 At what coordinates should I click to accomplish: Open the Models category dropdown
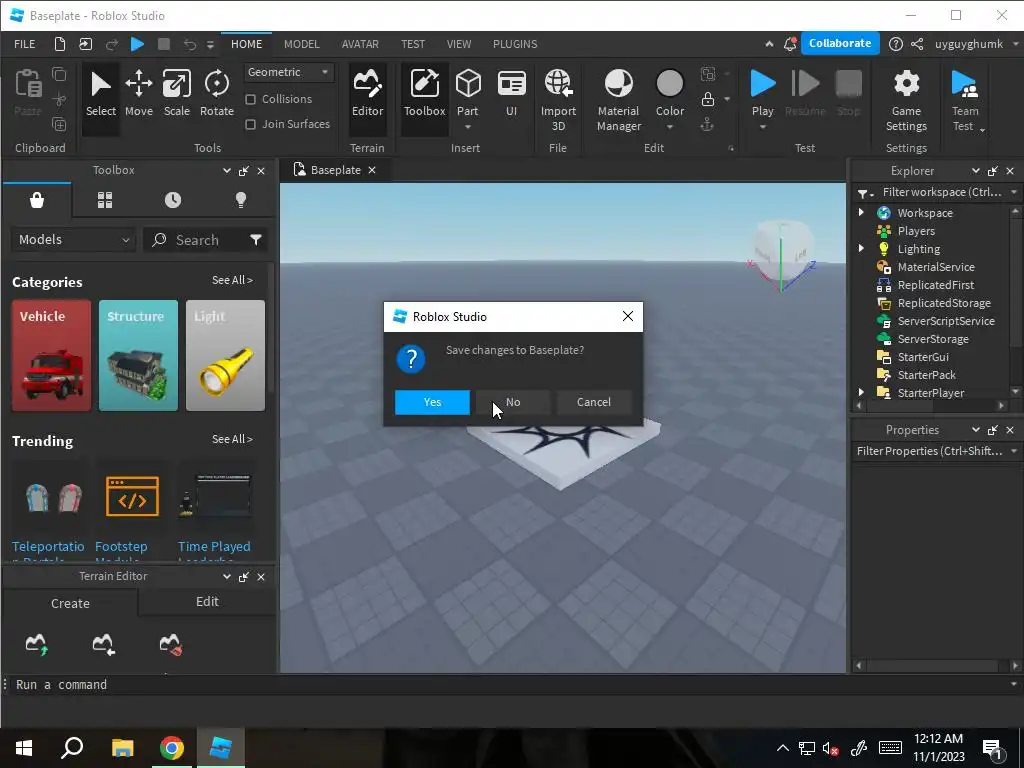click(73, 240)
